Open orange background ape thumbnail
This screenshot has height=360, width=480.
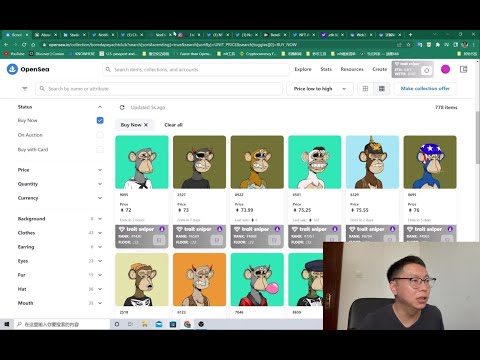click(x=199, y=279)
